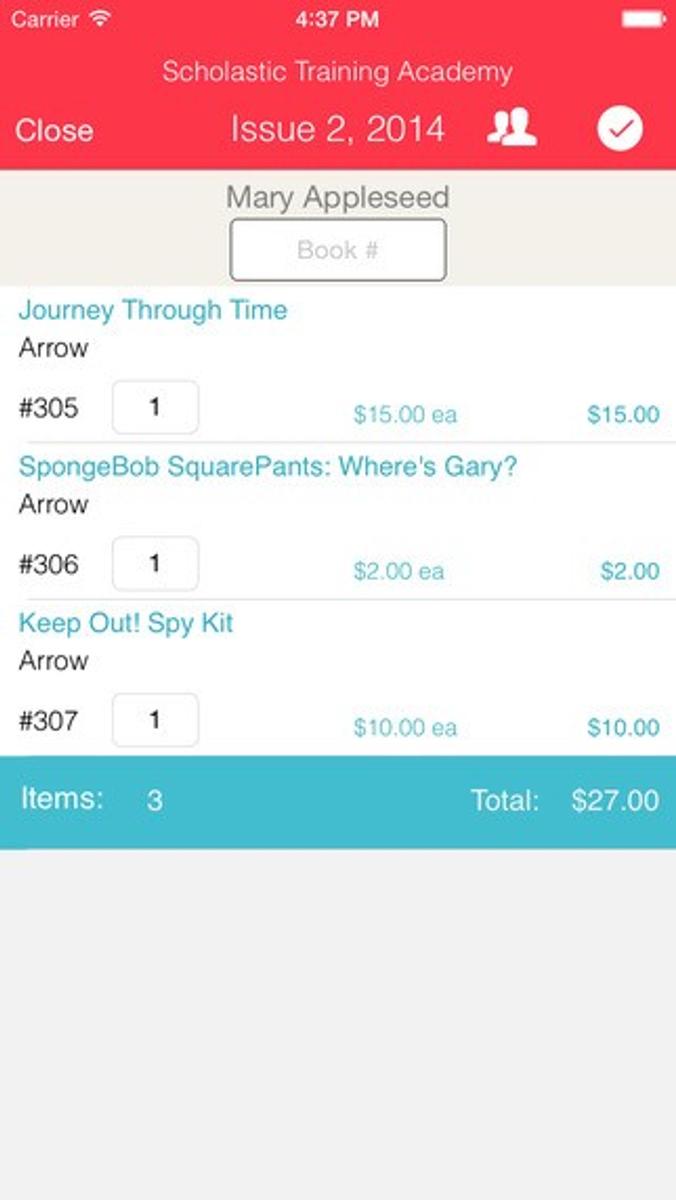Open Journey Through Time book title

pyautogui.click(x=153, y=310)
